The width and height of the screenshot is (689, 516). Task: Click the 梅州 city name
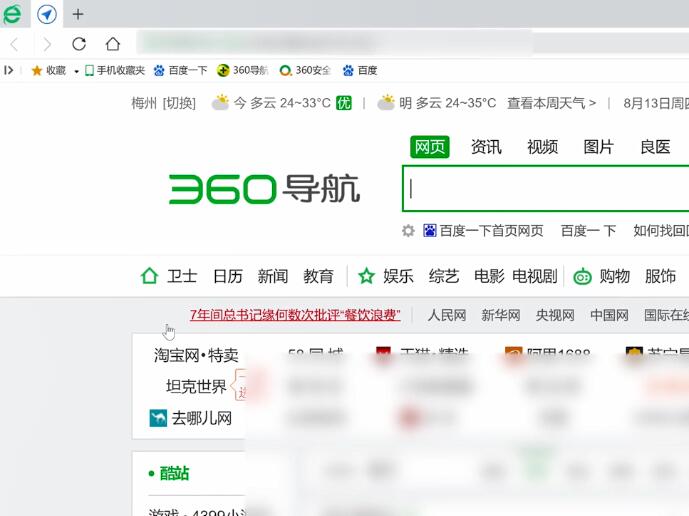[144, 103]
